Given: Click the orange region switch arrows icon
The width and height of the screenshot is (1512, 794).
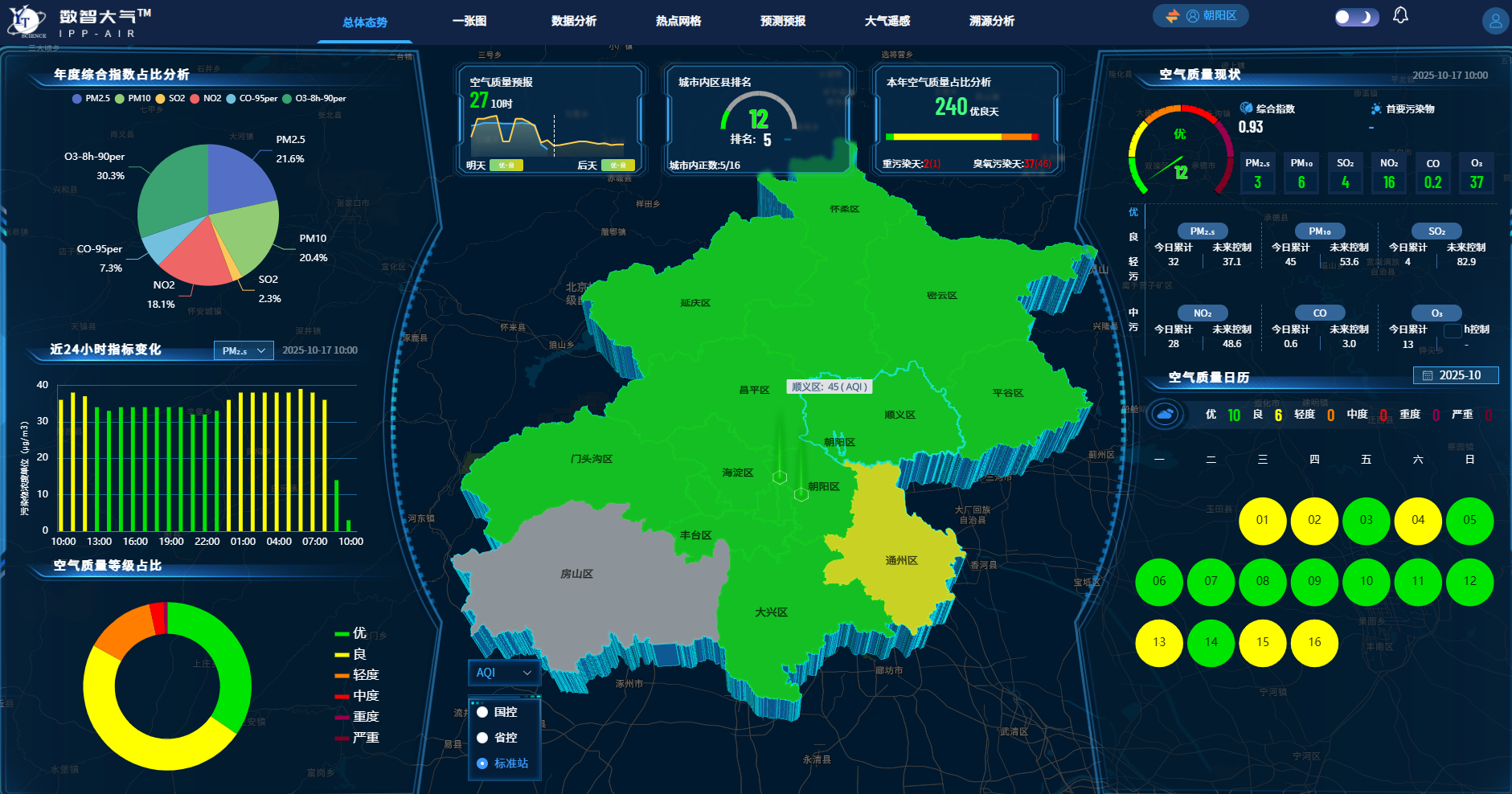Looking at the screenshot, I should [1172, 16].
